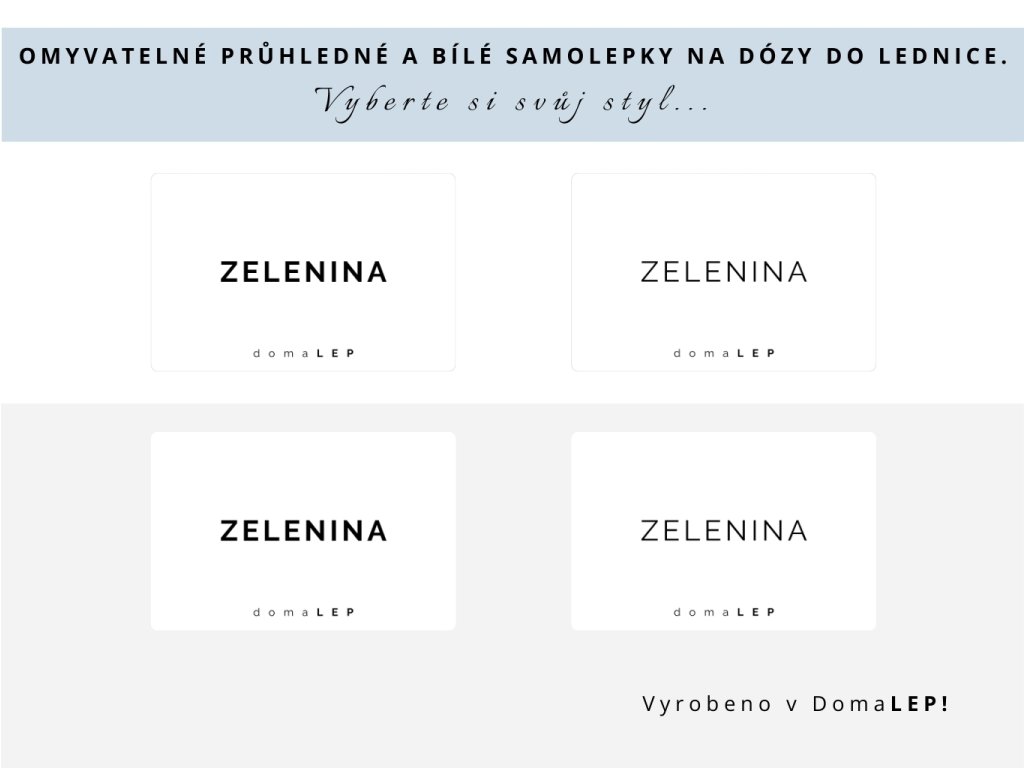Click the domaLEP logo under thin top-right ZELENINA
This screenshot has width=1024, height=768.
point(724,353)
